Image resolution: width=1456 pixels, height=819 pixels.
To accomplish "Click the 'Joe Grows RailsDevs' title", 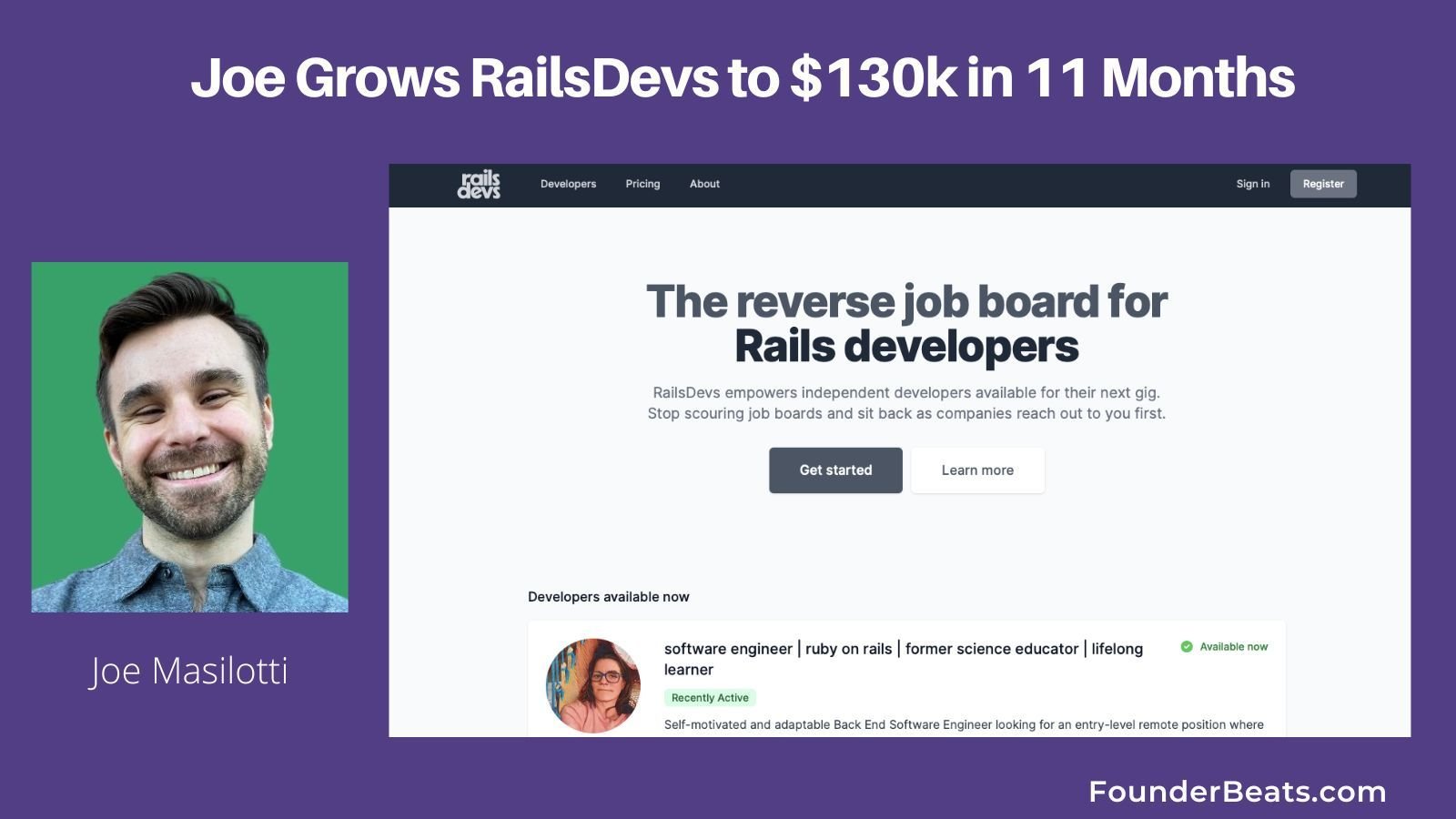I will (742, 78).
